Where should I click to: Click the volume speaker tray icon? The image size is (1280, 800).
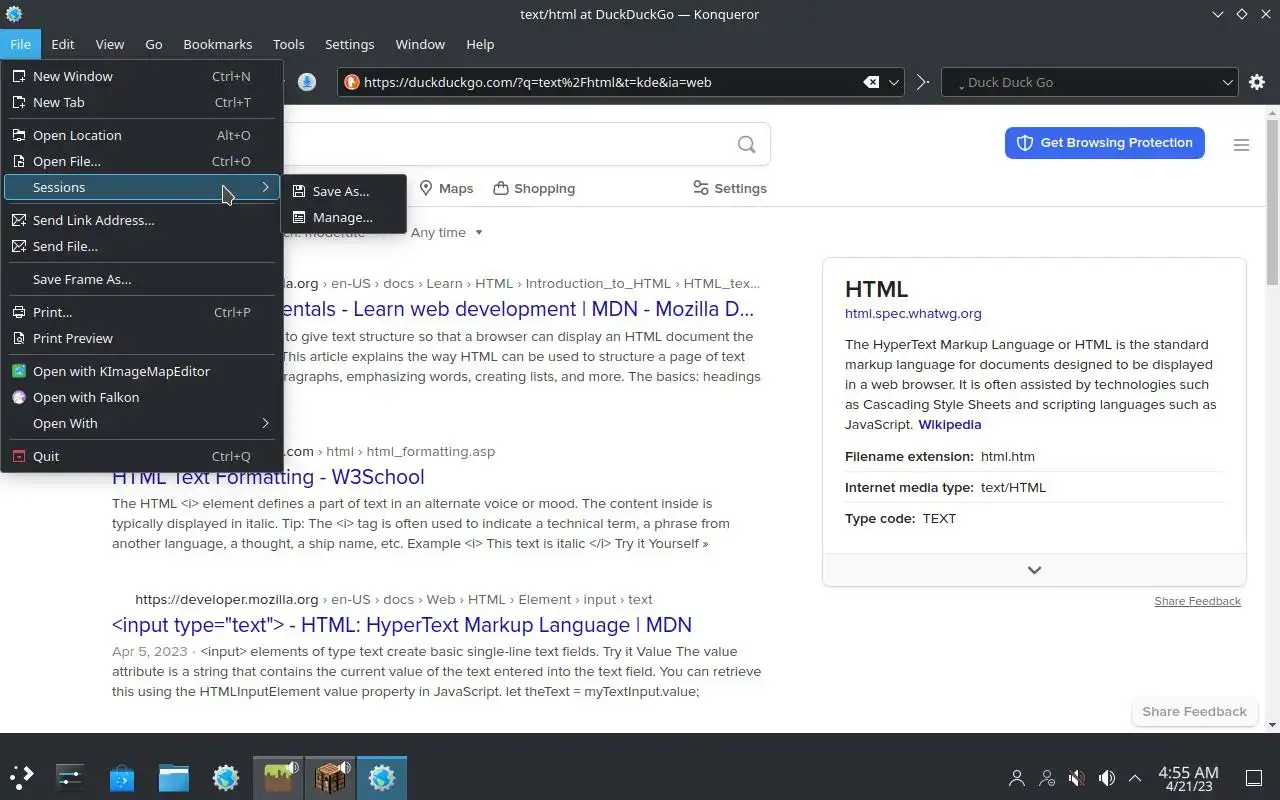pyautogui.click(x=1106, y=777)
